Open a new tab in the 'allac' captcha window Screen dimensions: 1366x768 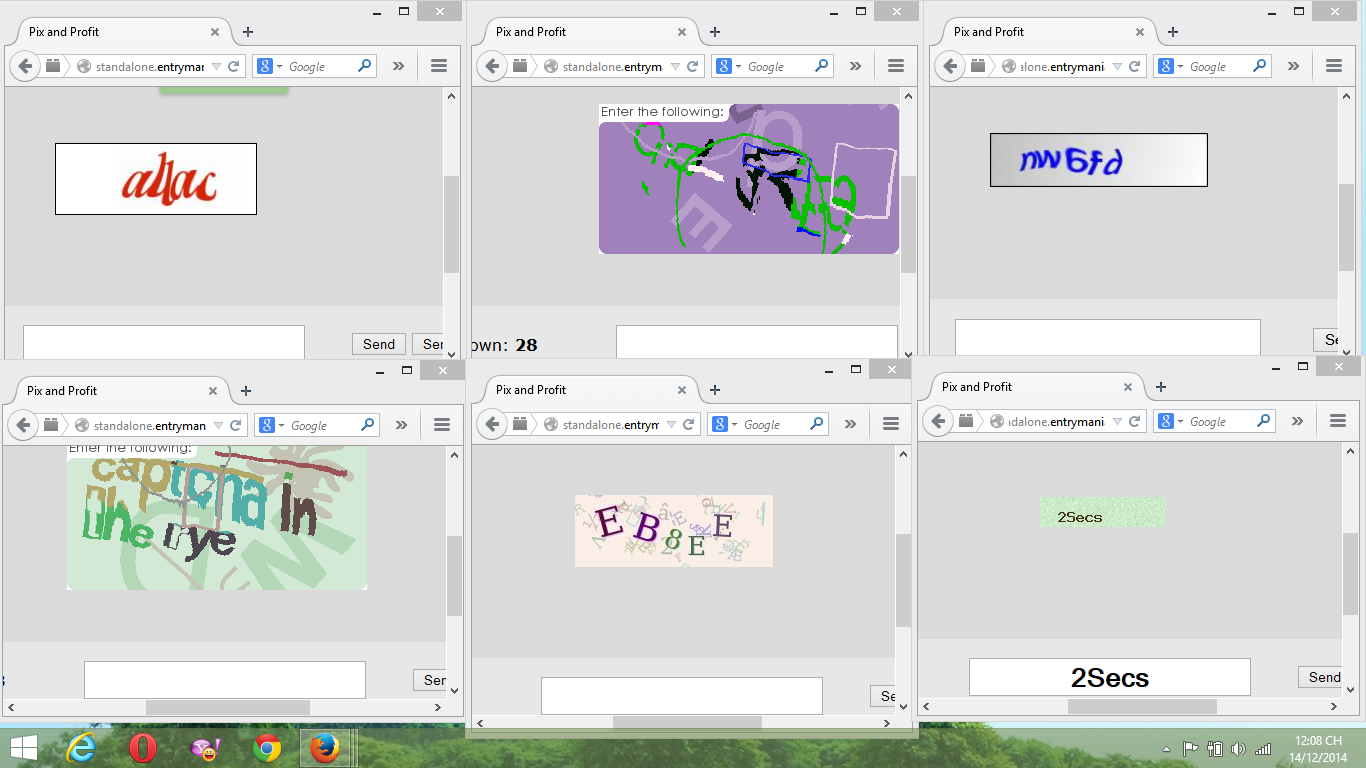tap(248, 32)
